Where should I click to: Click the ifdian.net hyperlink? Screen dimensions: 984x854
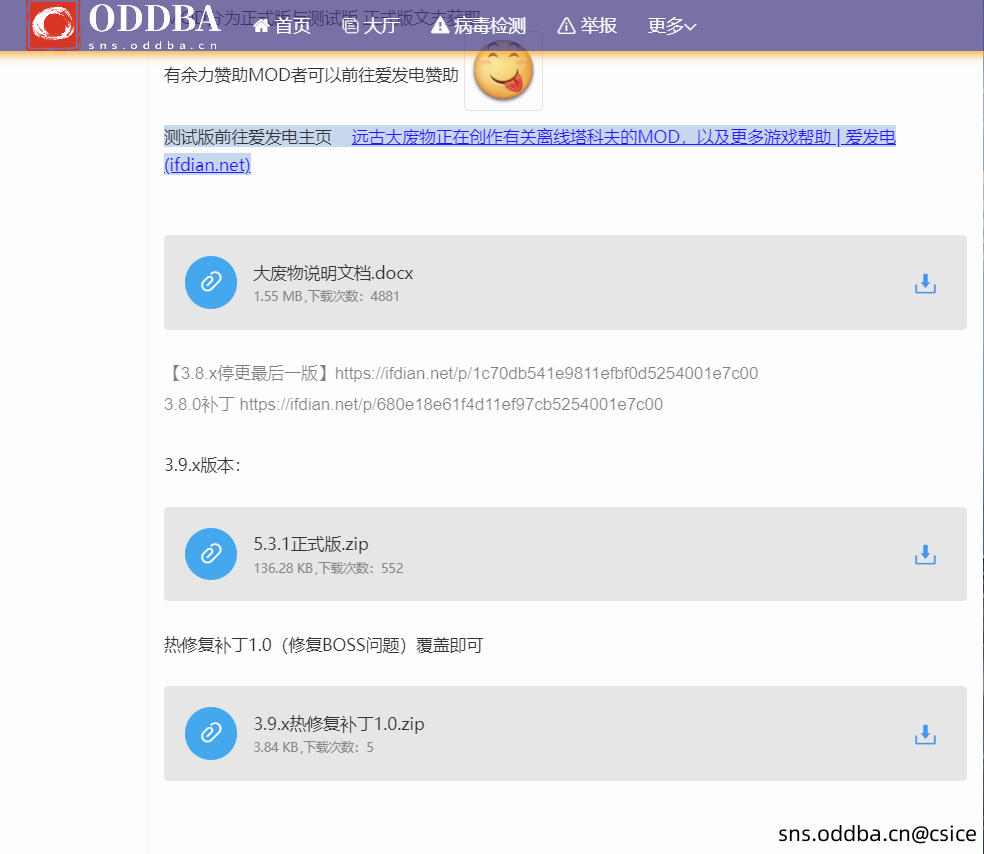click(206, 164)
